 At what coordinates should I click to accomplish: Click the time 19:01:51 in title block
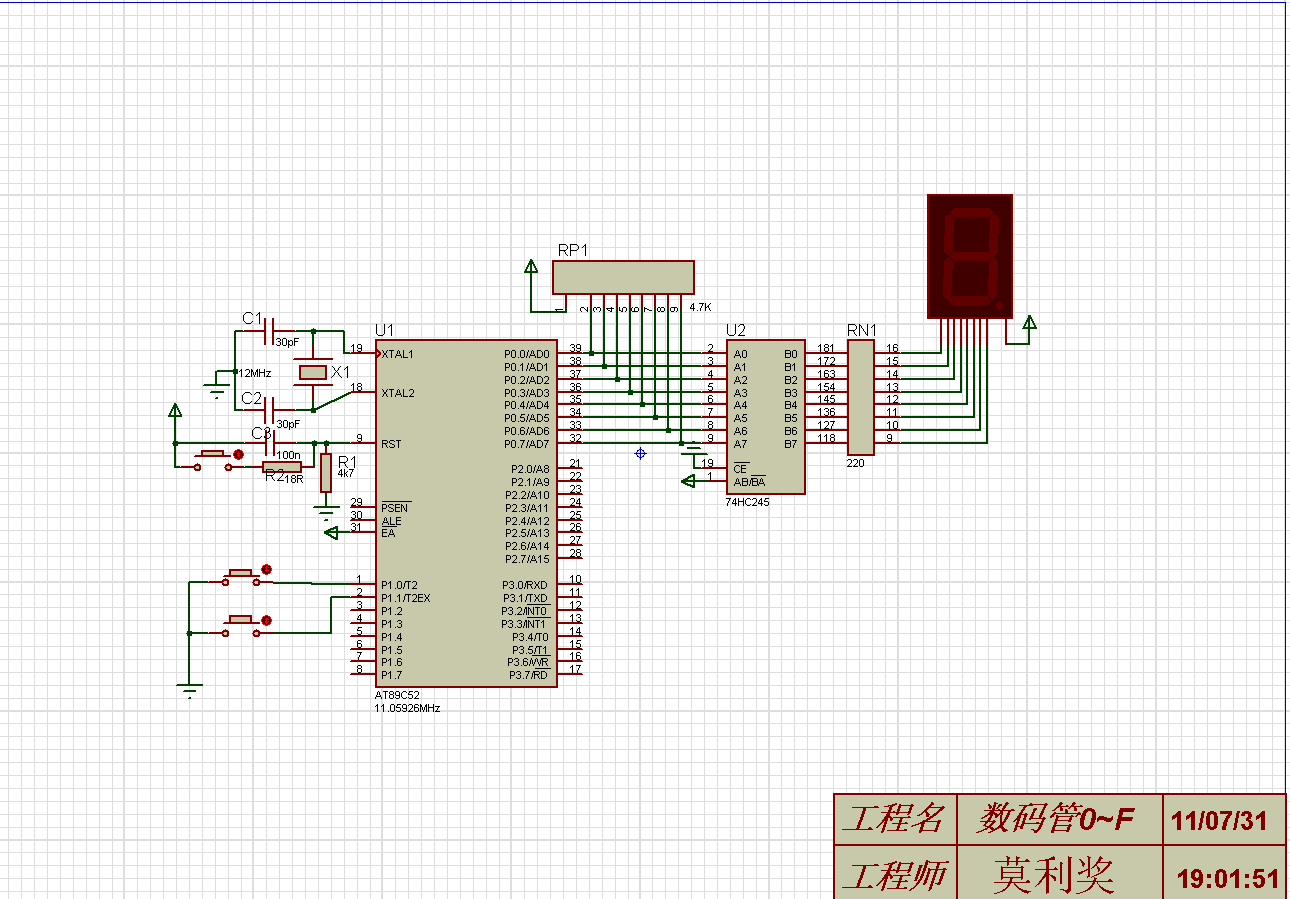click(x=1228, y=879)
